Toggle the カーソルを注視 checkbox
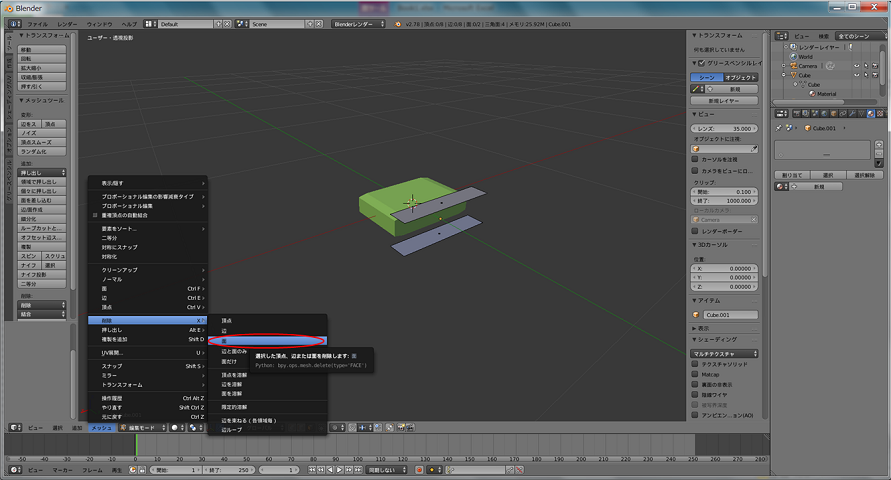 coord(697,159)
